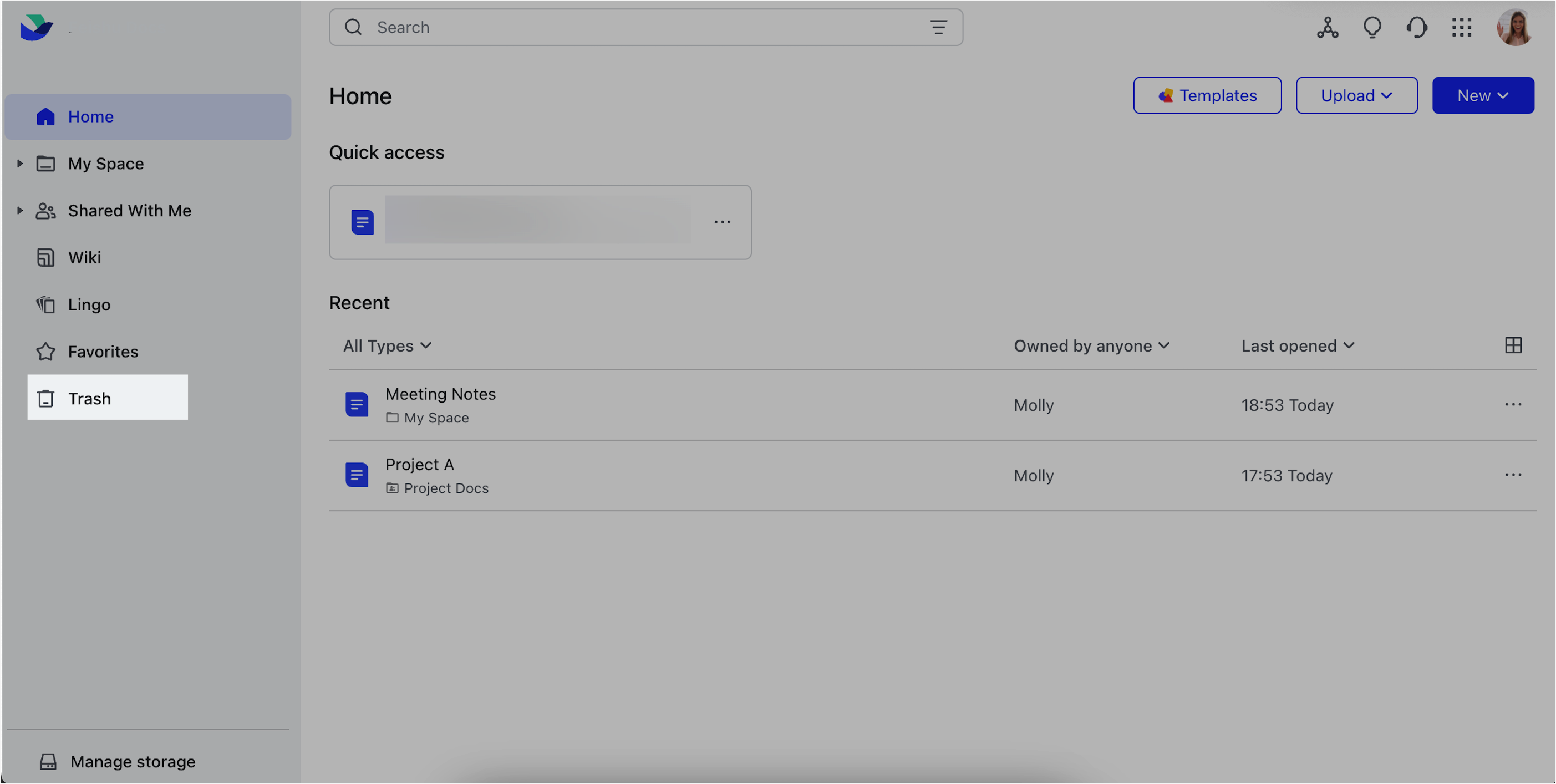Expand the My Space tree
This screenshot has height=784, width=1556.
[19, 163]
